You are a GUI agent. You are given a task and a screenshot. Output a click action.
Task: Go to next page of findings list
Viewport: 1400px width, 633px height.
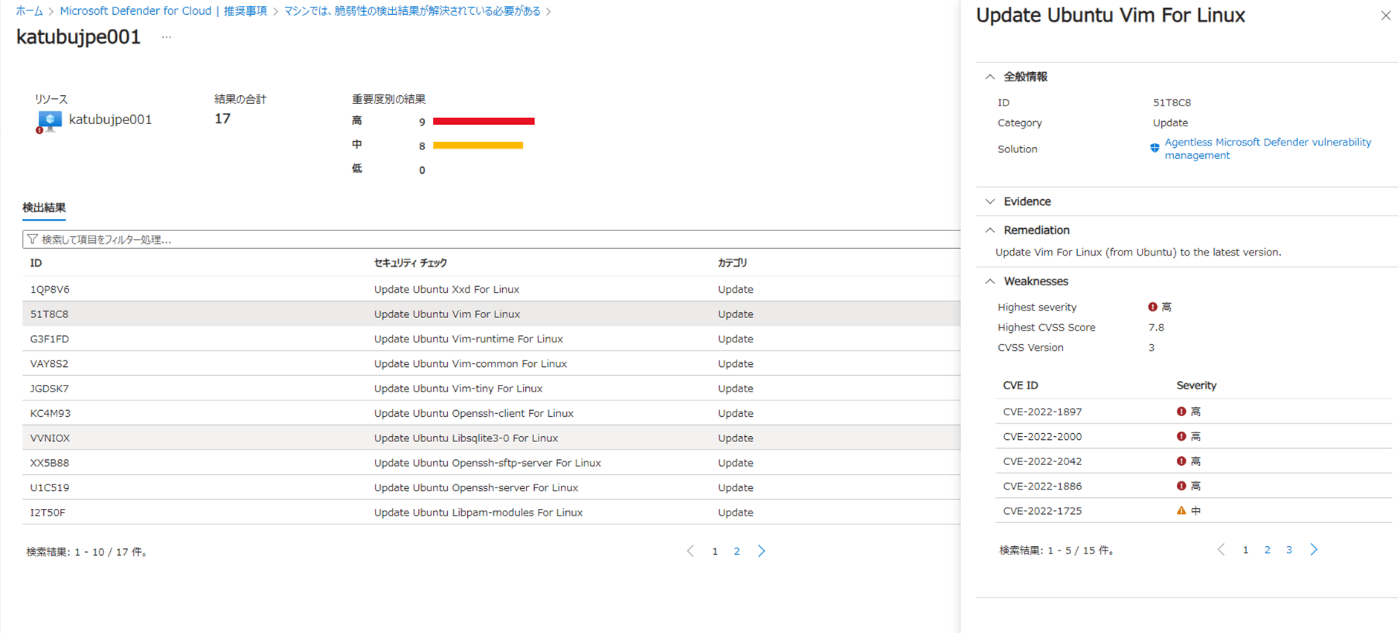(762, 551)
